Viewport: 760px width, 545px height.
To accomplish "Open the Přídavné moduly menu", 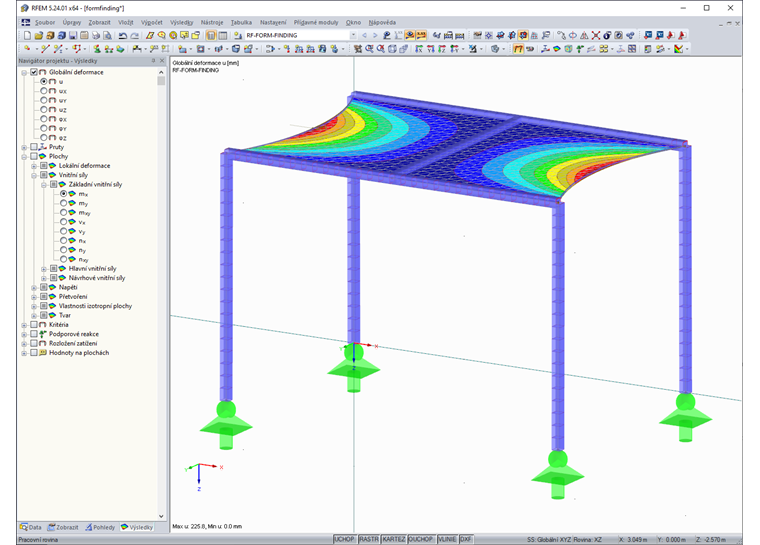I will pos(316,22).
